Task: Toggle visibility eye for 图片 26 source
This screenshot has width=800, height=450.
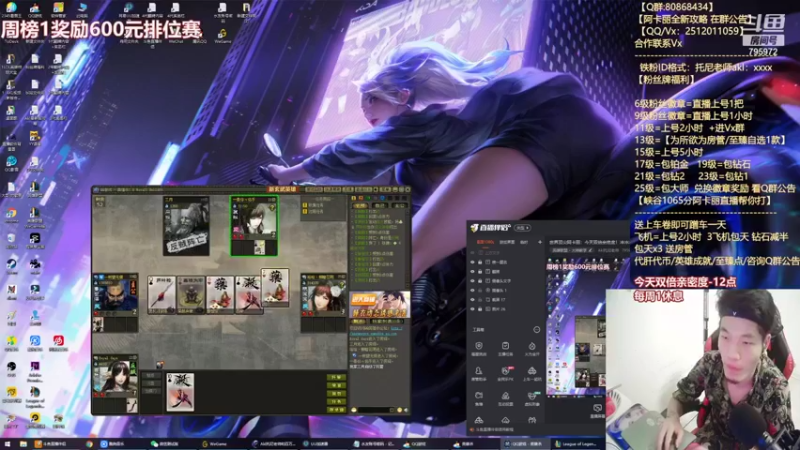Action: pos(472,309)
